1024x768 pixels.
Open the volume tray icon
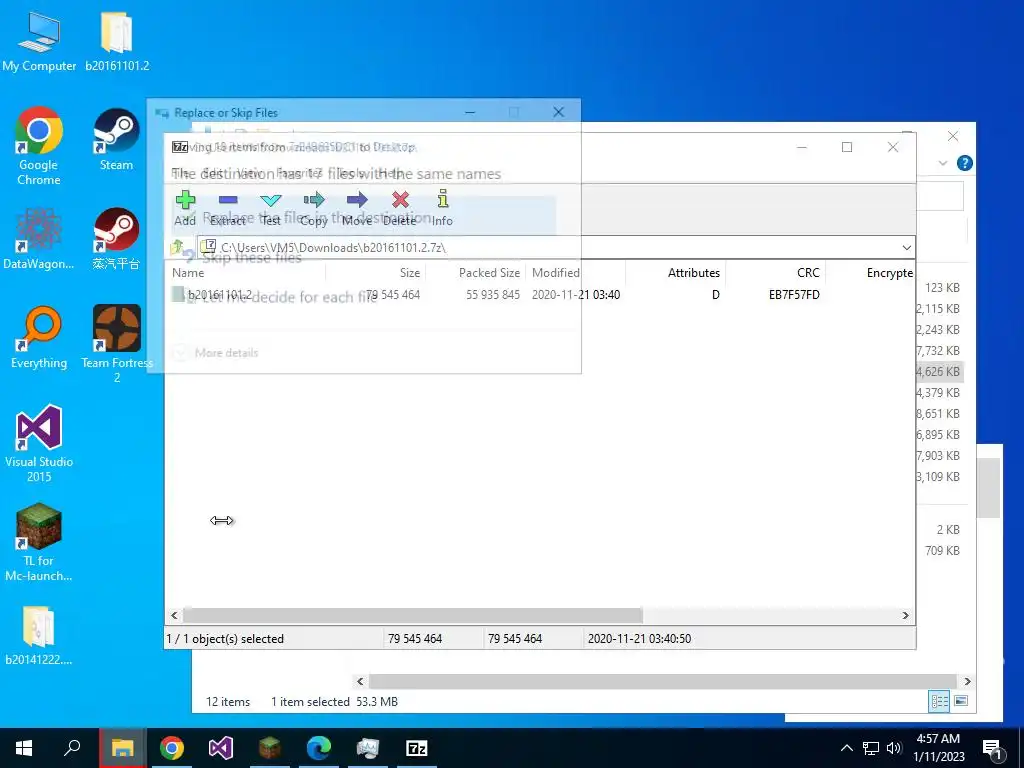(x=894, y=748)
